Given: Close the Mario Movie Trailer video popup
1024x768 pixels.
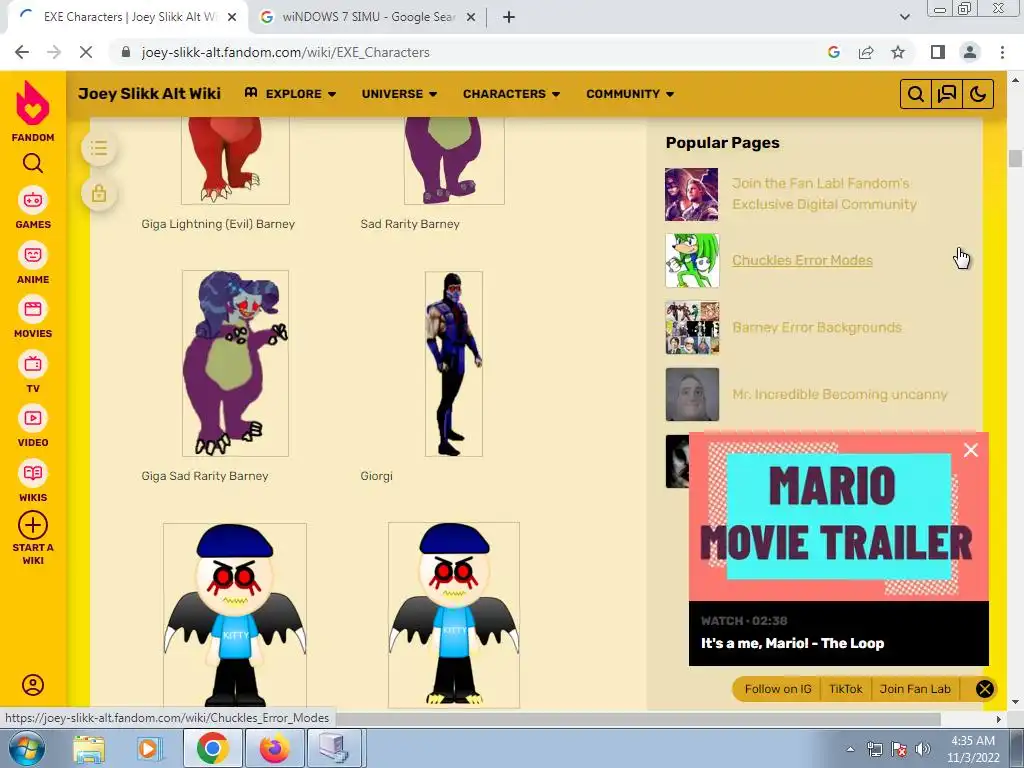Looking at the screenshot, I should (971, 450).
